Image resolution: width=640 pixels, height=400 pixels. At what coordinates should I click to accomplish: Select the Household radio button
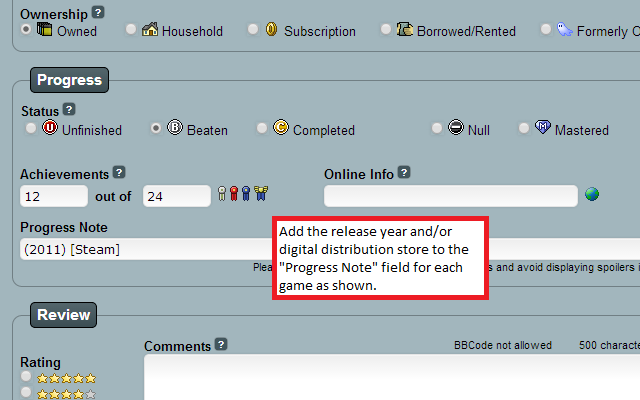click(131, 29)
